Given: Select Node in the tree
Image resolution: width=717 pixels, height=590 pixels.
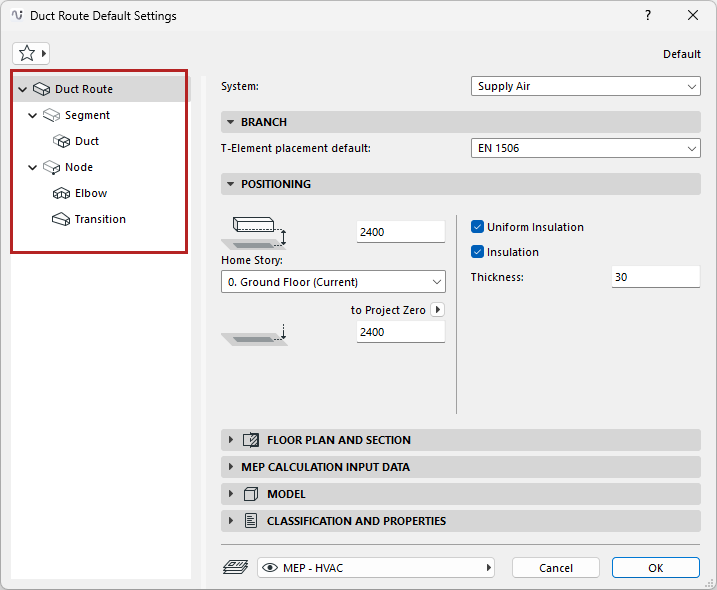Looking at the screenshot, I should [x=79, y=167].
